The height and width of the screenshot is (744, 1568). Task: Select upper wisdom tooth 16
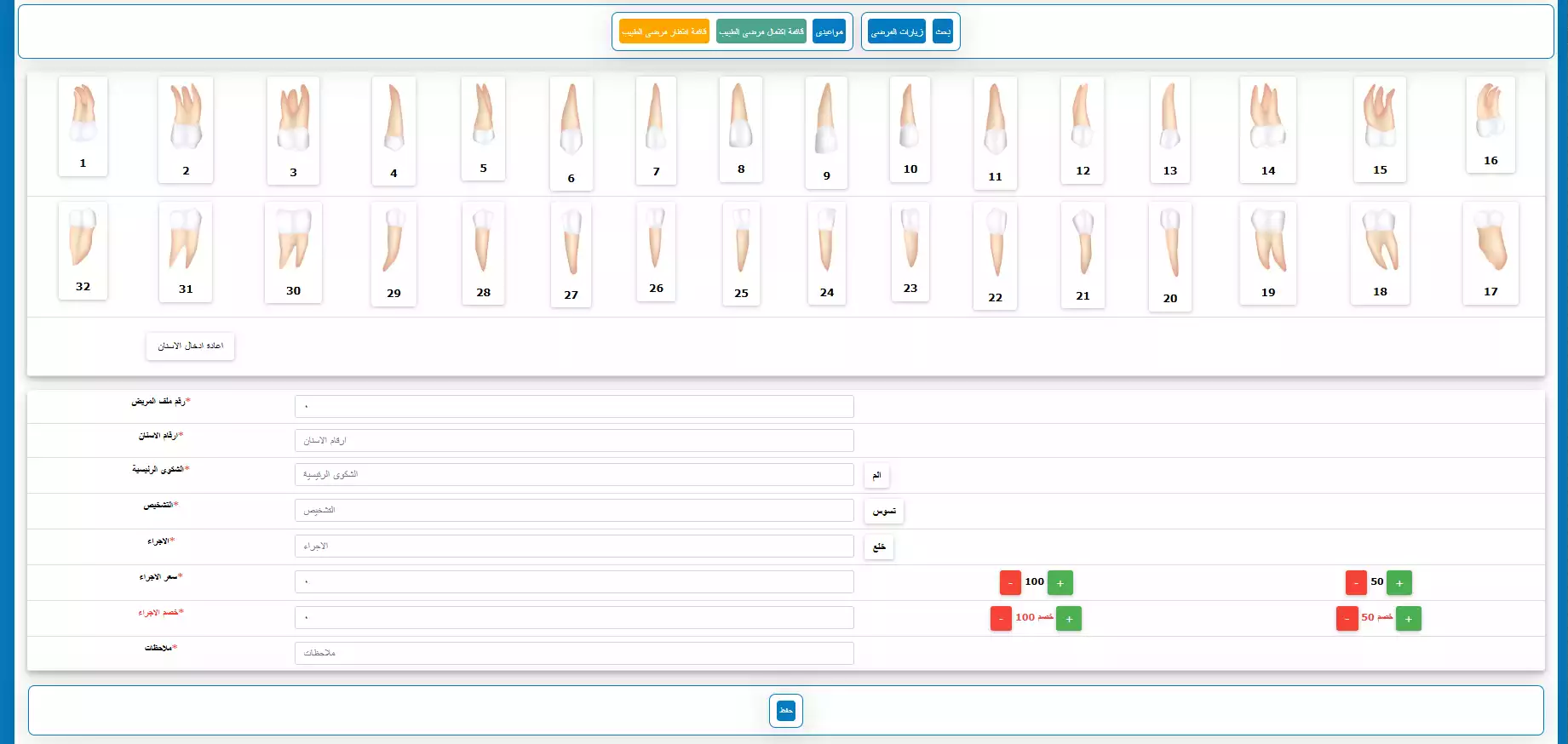[x=1490, y=125]
